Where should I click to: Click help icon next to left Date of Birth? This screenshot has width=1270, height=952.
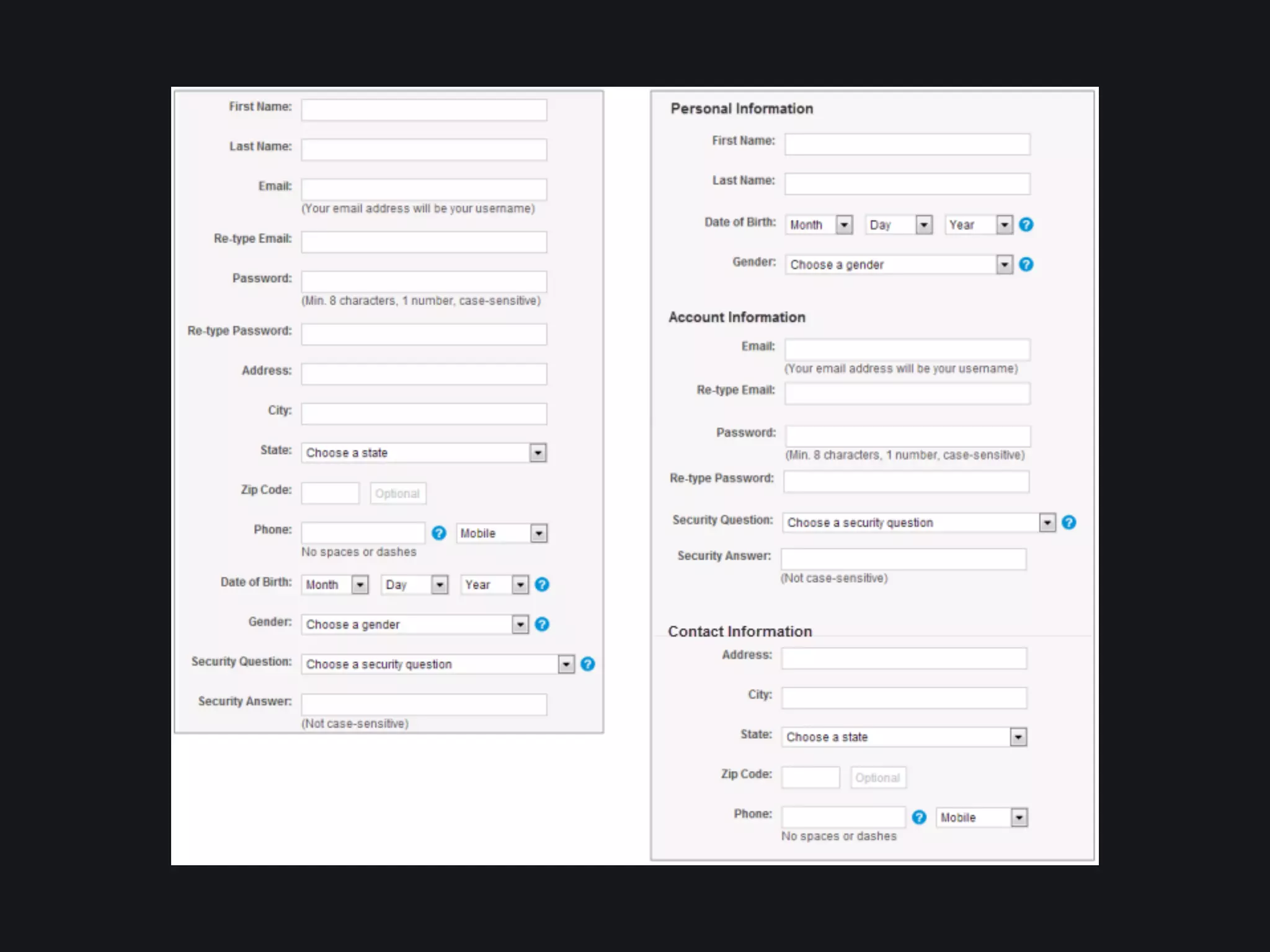(x=541, y=584)
